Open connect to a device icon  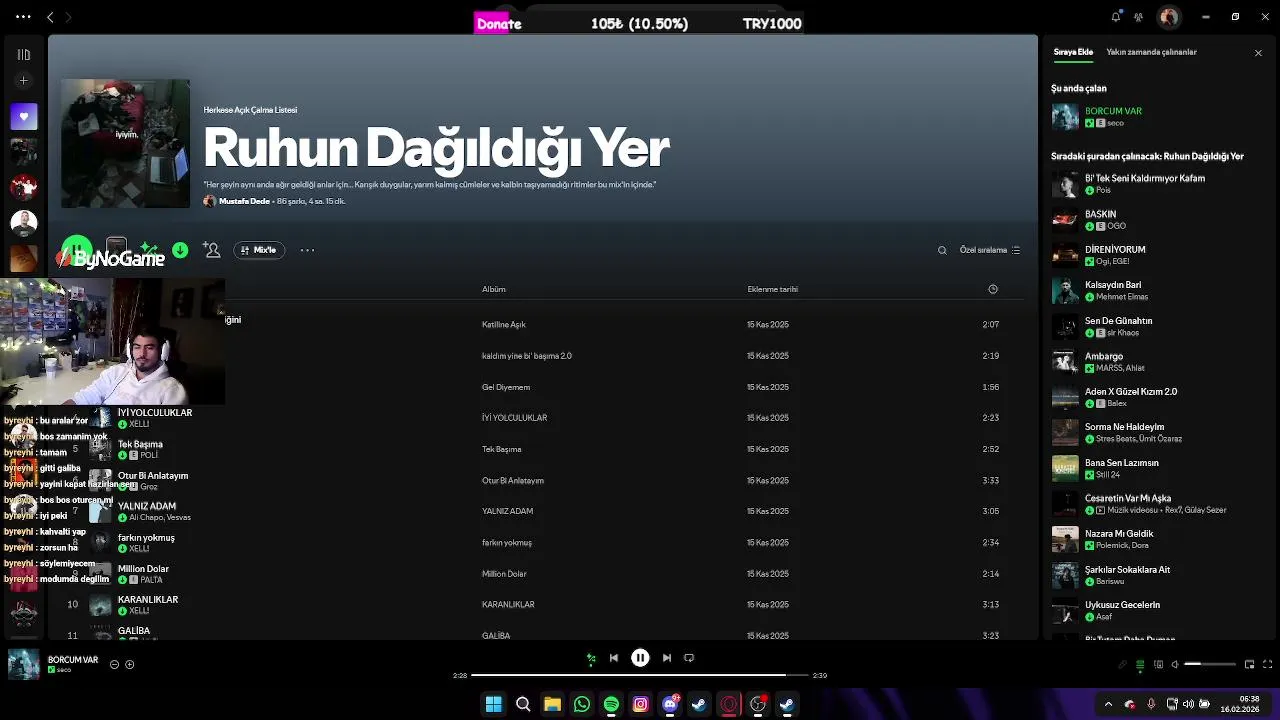(x=1158, y=664)
